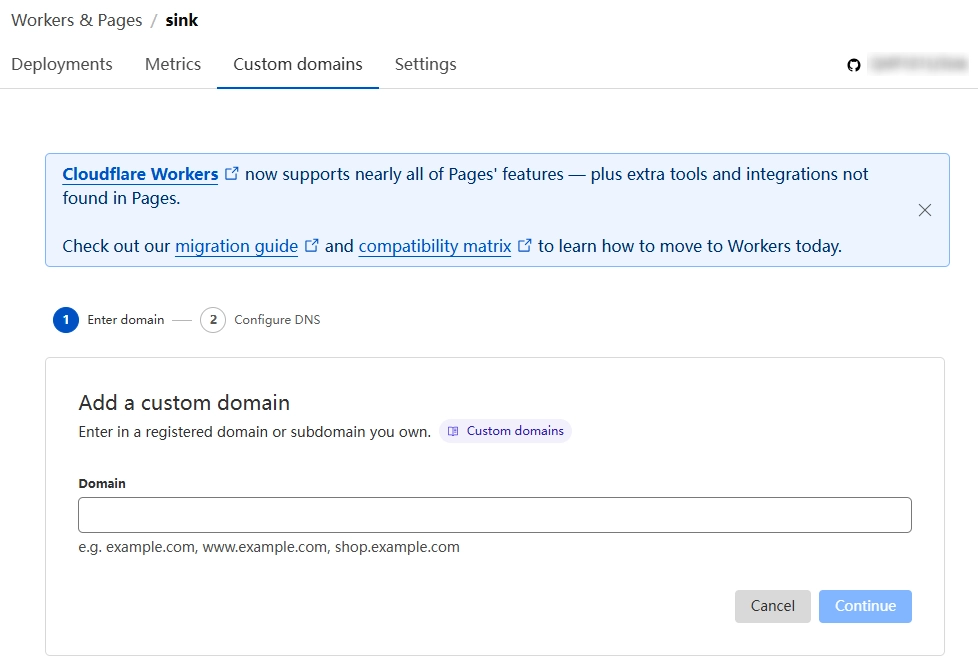Click the sink project breadcrumb

click(182, 20)
